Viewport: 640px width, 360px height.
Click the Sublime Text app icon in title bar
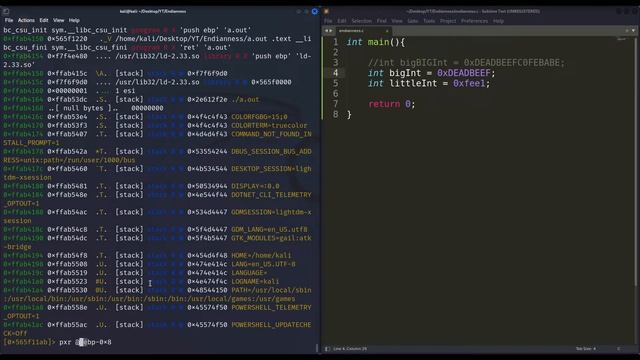pos(326,11)
